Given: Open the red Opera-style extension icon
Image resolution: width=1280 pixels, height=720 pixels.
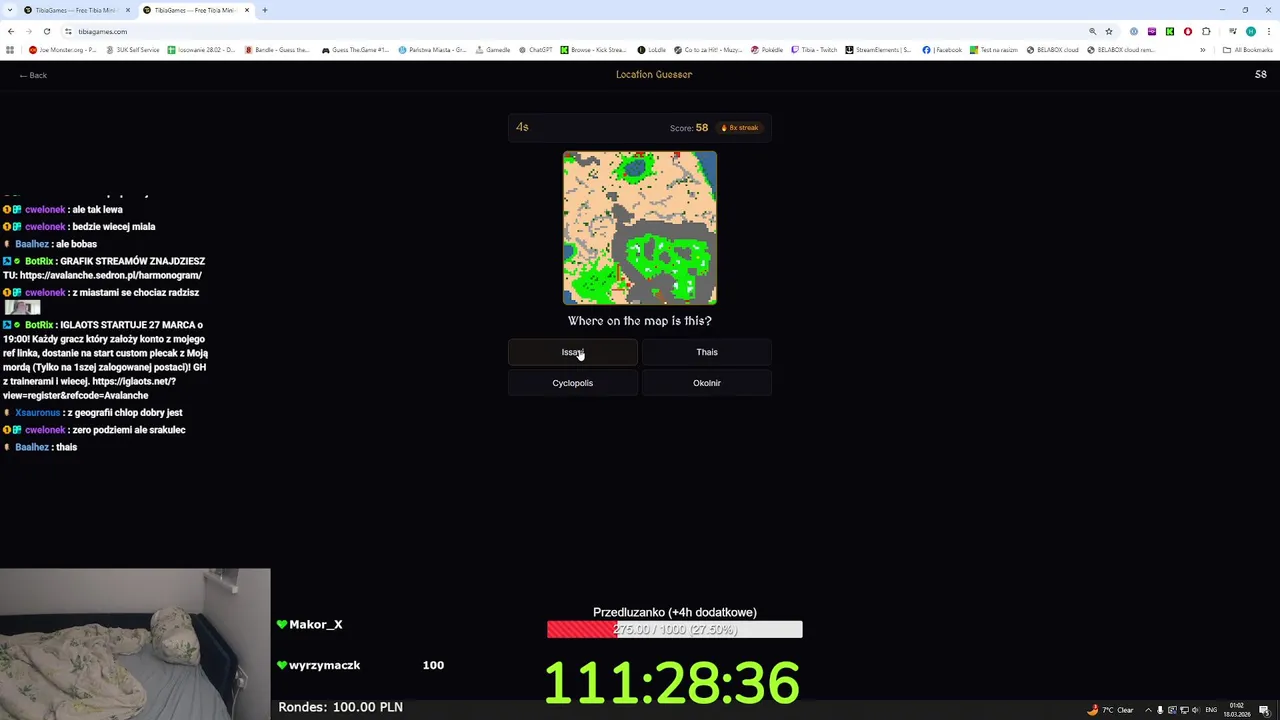Looking at the screenshot, I should coord(1188,31).
